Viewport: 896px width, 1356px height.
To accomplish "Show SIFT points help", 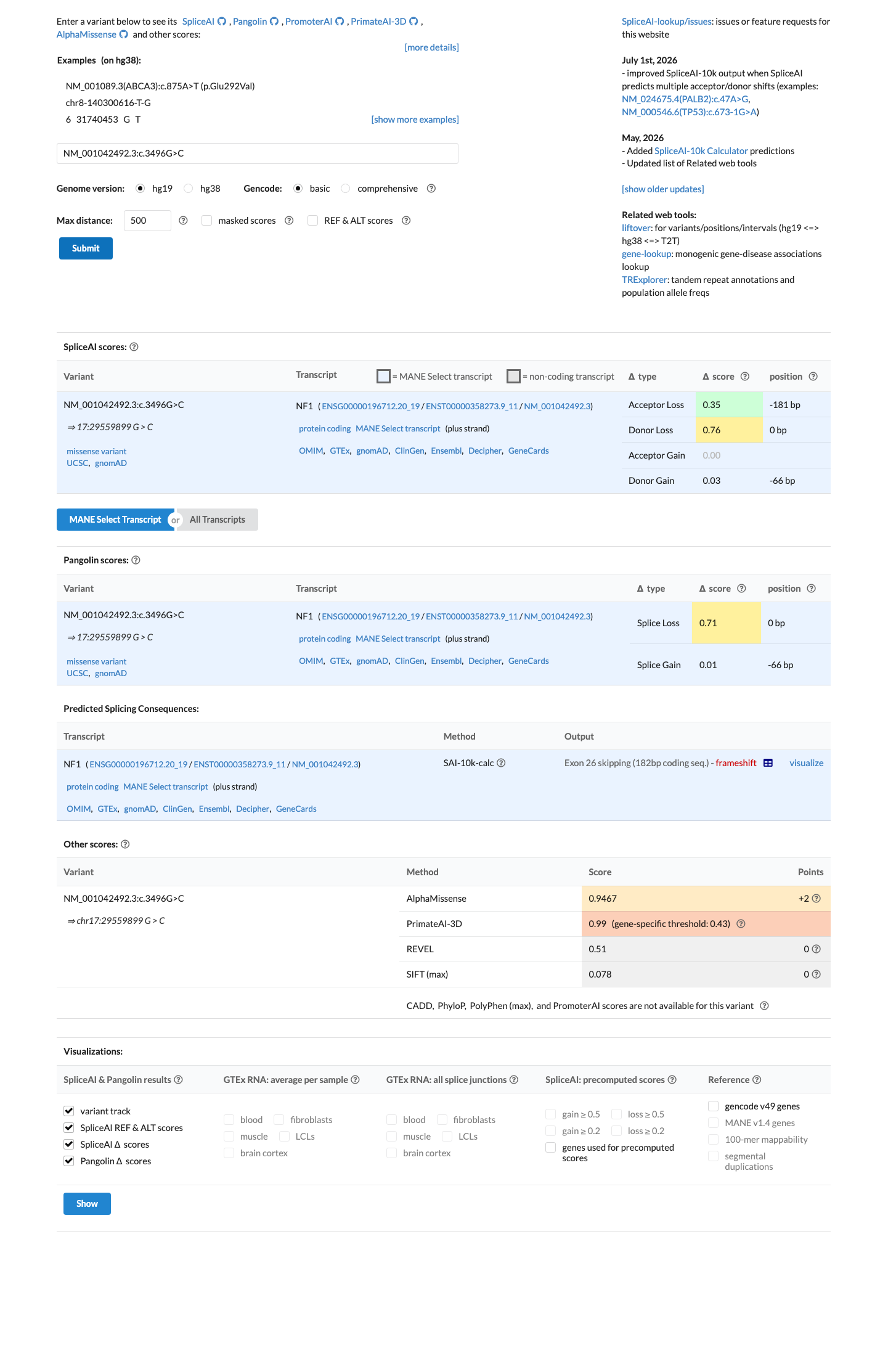I will point(817,974).
